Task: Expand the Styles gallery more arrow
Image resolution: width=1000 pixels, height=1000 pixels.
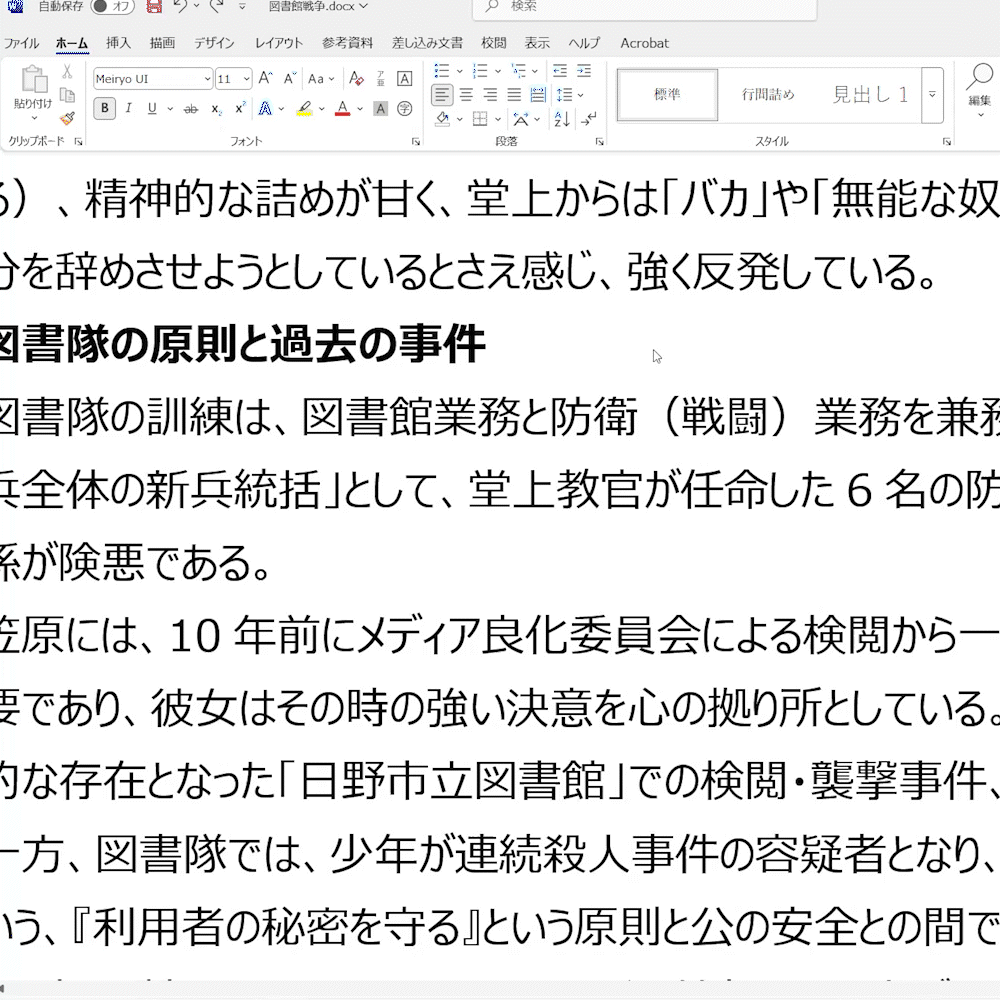Action: click(932, 94)
